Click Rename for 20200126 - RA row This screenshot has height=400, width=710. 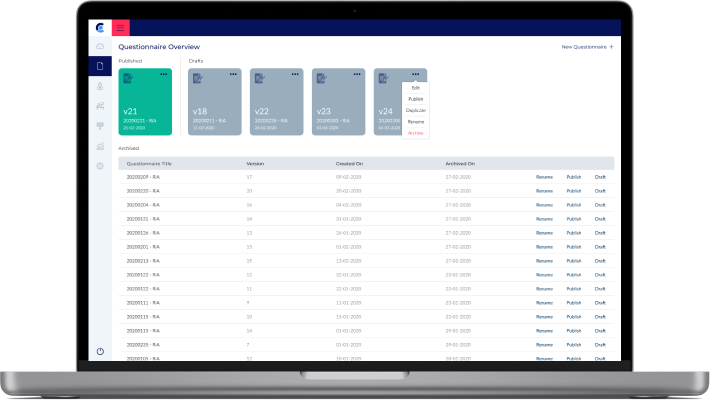(544, 233)
